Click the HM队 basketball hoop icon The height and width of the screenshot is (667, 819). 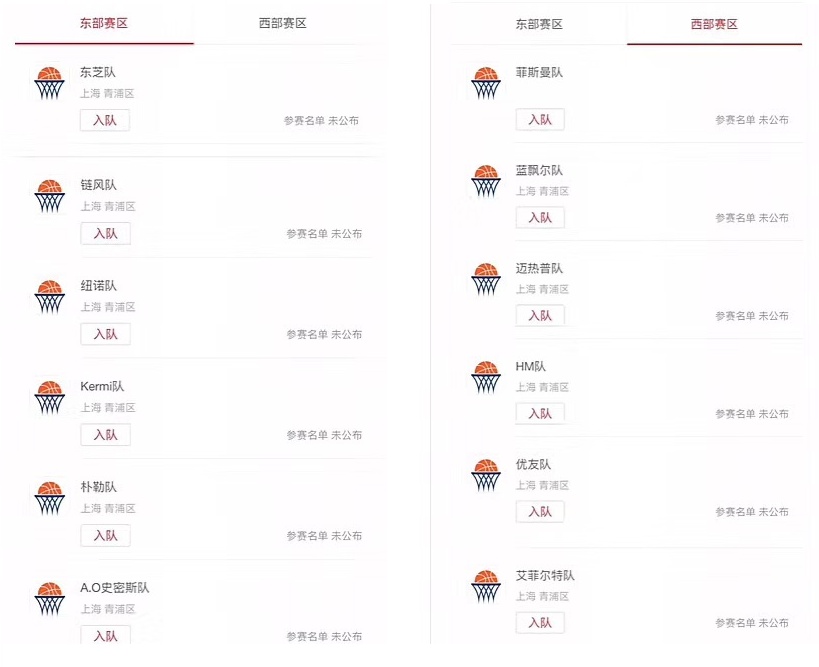tap(486, 377)
